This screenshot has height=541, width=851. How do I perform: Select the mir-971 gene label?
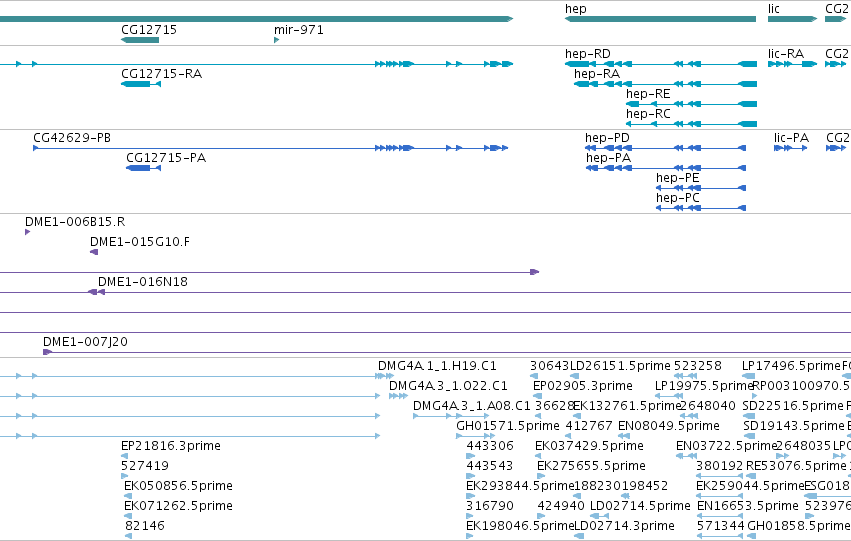(x=299, y=29)
